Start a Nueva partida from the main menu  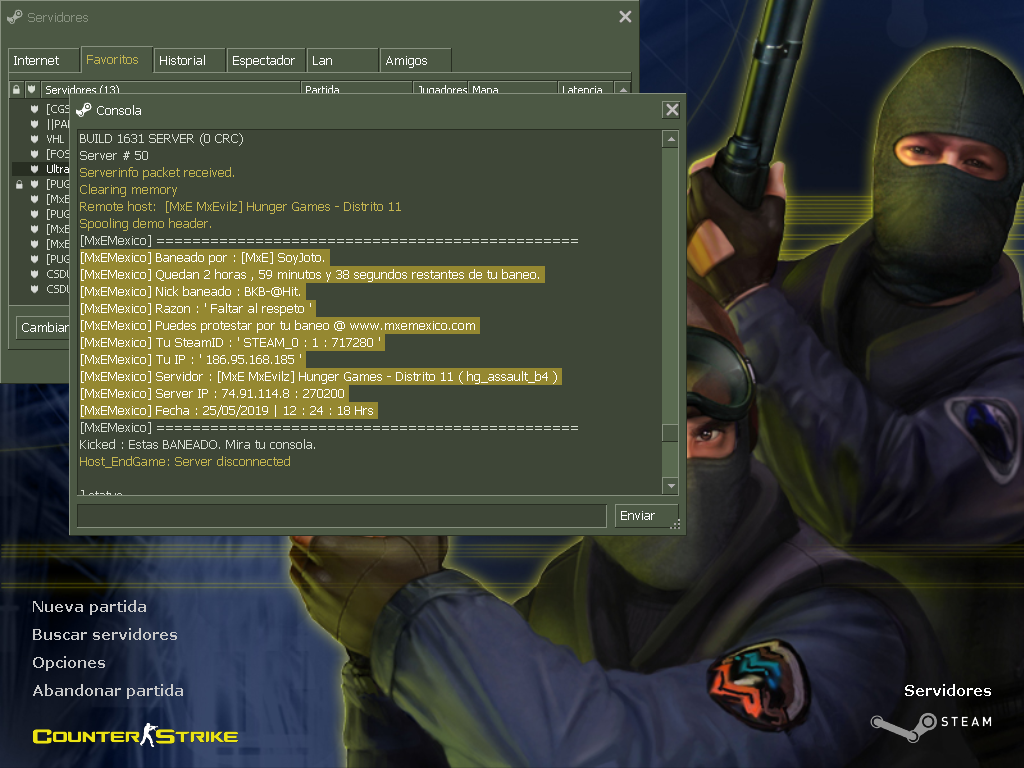pyautogui.click(x=89, y=607)
